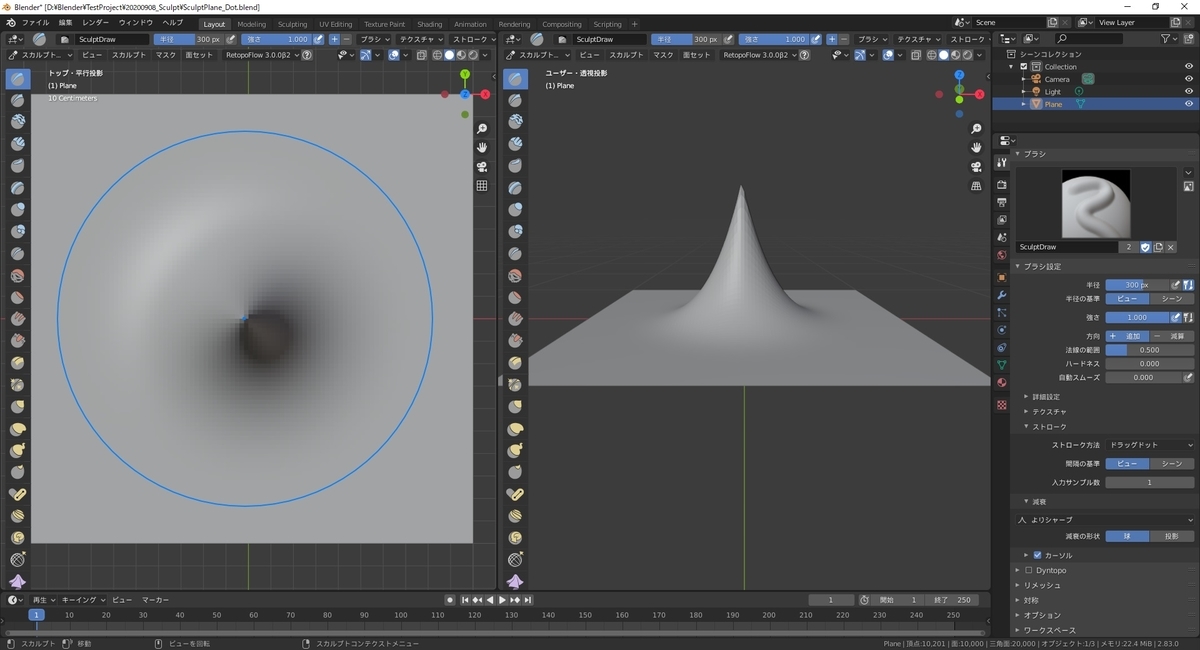Open the Object Data green triangle tab
The height and width of the screenshot is (650, 1200).
point(1001,365)
